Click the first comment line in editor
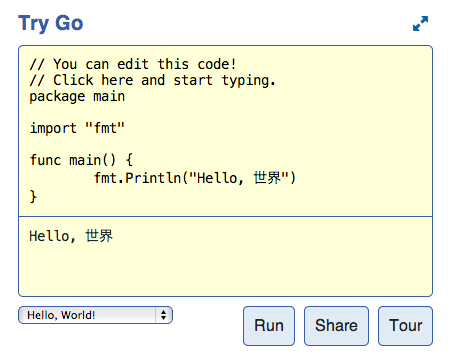 coord(133,64)
